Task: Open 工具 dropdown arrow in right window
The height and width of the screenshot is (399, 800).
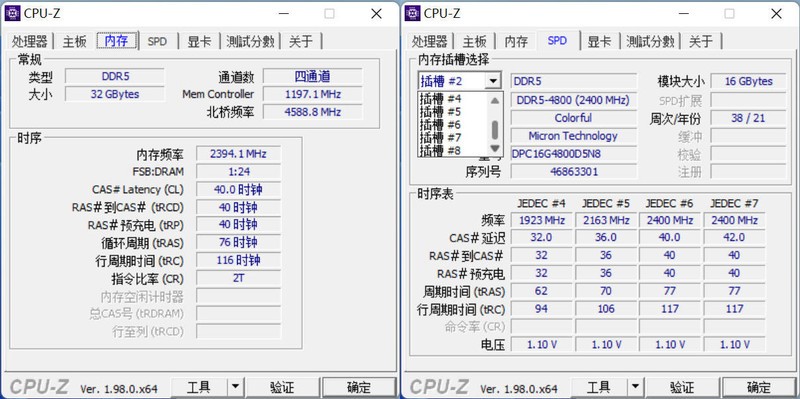Action: pyautogui.click(x=635, y=387)
